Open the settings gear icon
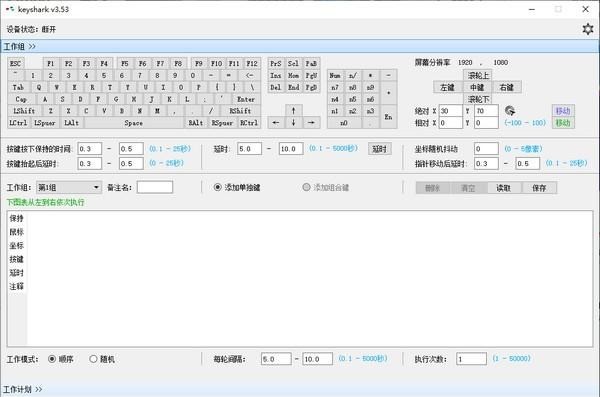 pyautogui.click(x=588, y=29)
